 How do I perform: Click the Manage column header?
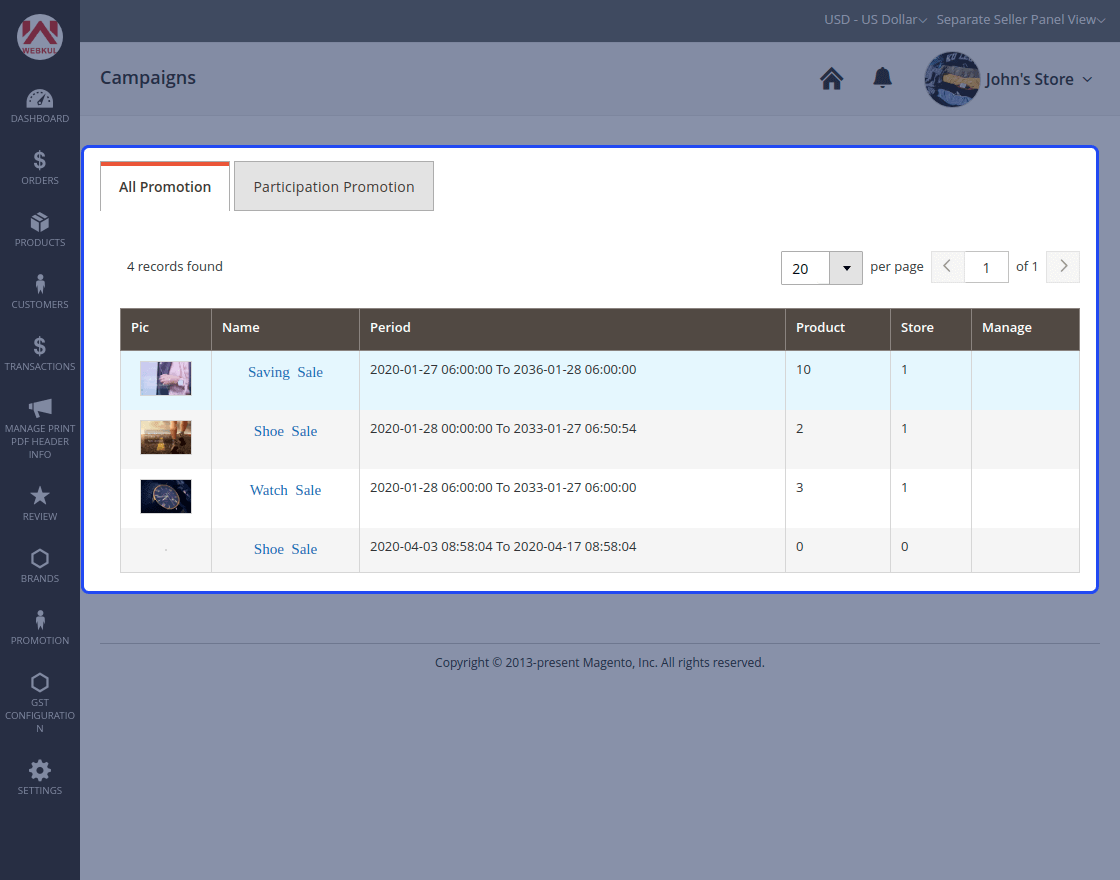point(1025,329)
